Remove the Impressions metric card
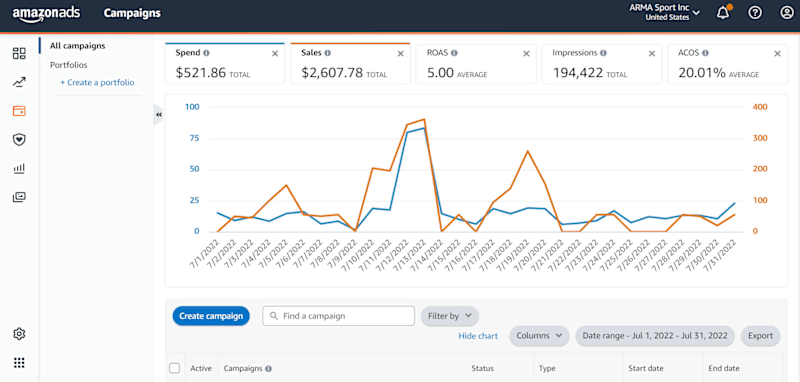The width and height of the screenshot is (800, 382). click(652, 54)
